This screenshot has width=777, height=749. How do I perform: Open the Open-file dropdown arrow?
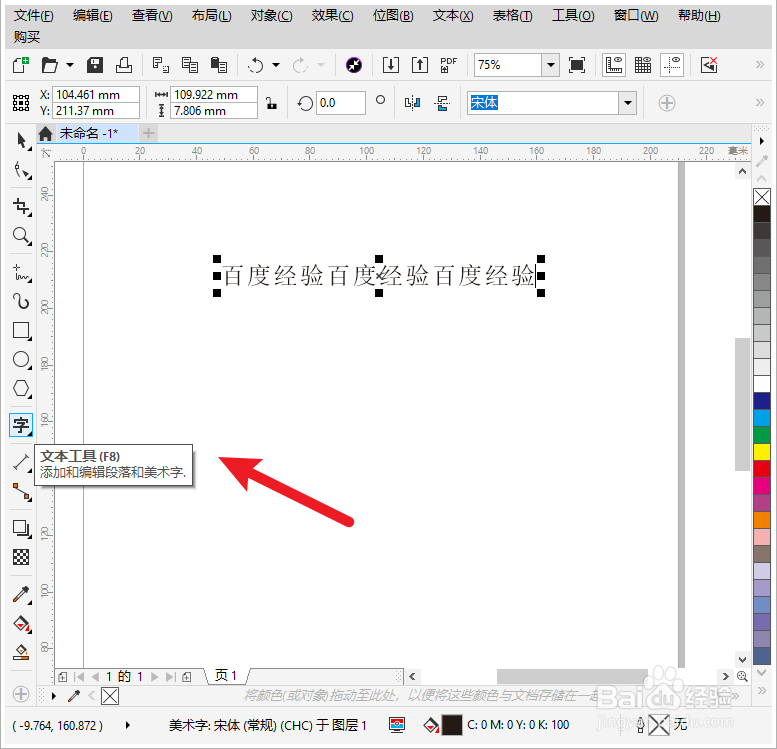tap(70, 65)
